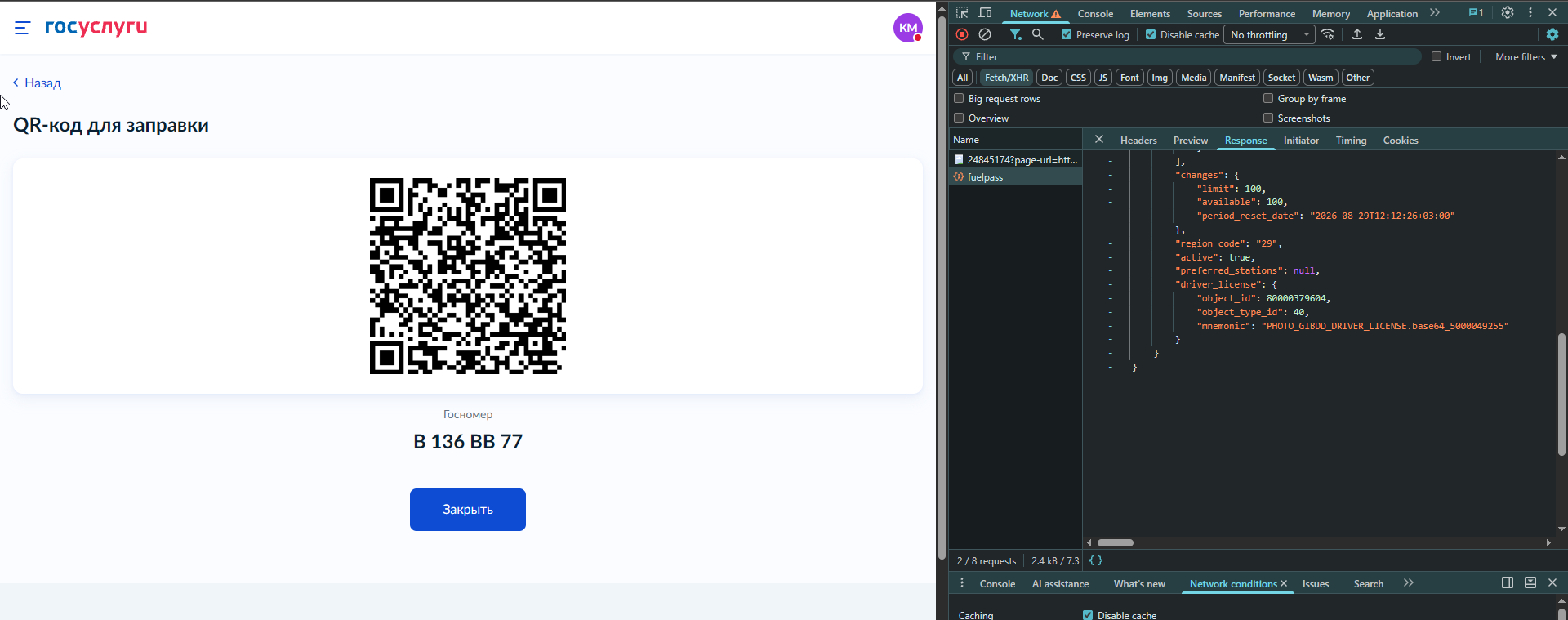Show more drawer tabs chevron

click(1409, 583)
